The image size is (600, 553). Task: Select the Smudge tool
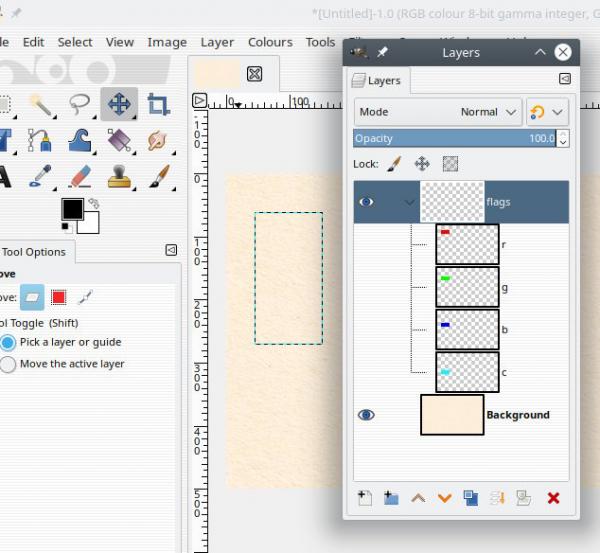(158, 140)
